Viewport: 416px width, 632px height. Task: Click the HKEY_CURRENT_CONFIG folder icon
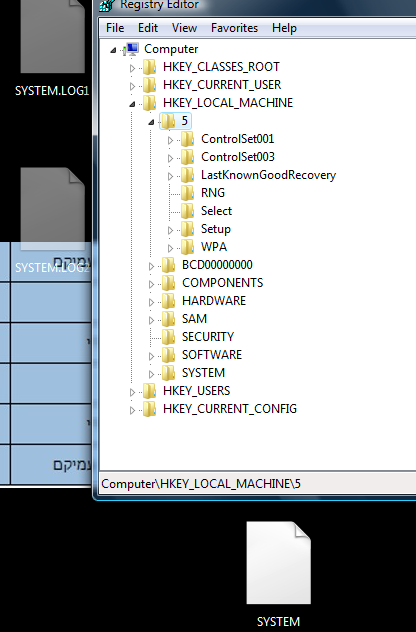pyautogui.click(x=150, y=409)
